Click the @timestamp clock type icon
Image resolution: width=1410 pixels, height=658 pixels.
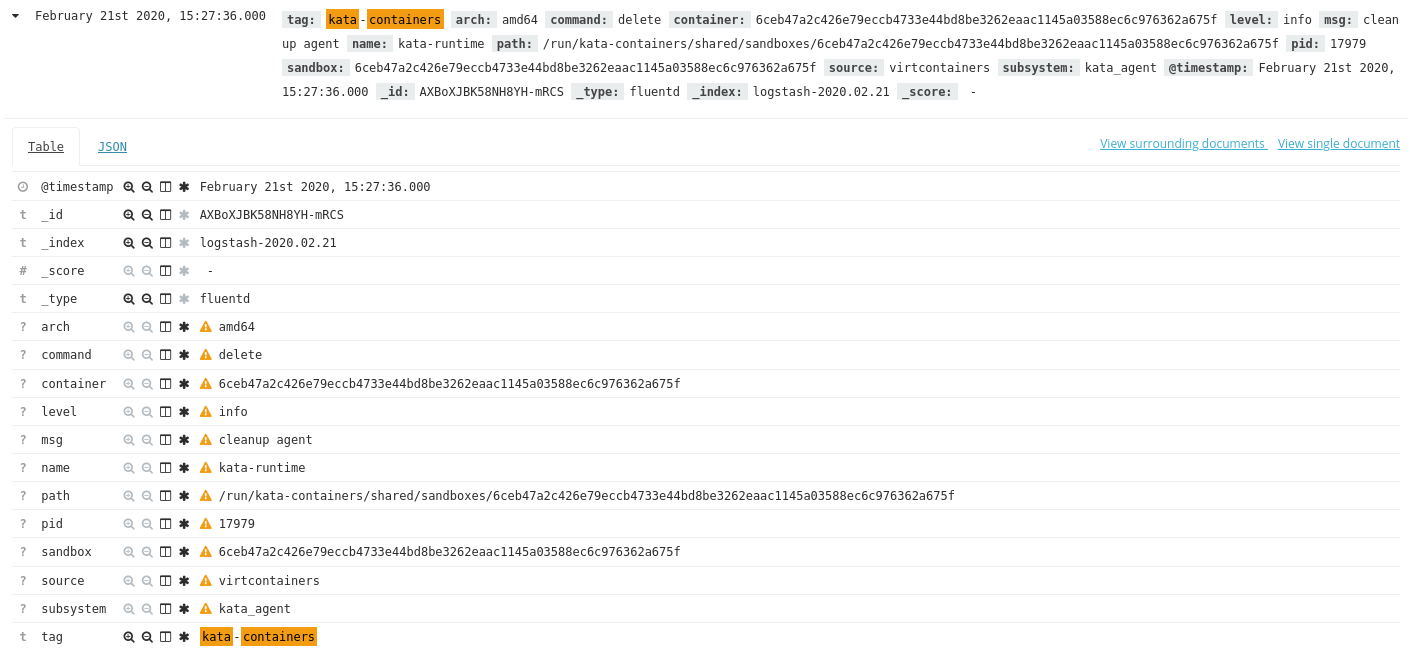pos(23,187)
